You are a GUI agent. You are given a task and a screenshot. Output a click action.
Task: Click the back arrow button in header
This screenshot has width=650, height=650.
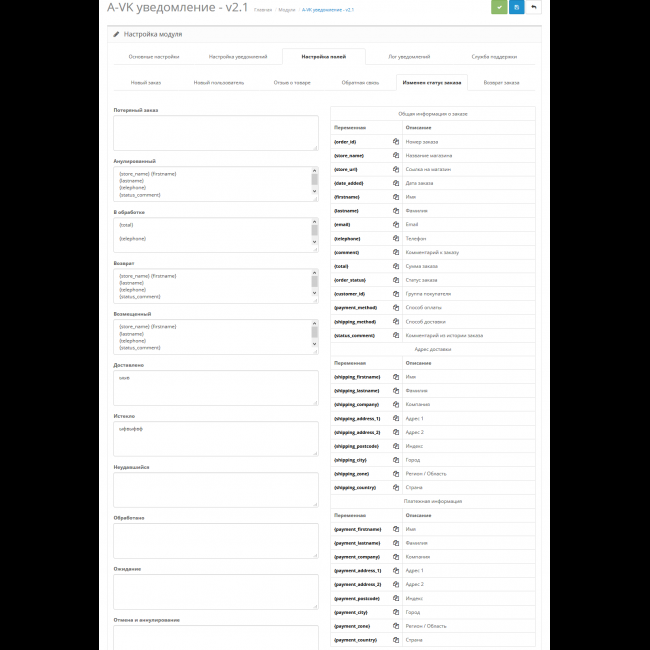pos(534,7)
